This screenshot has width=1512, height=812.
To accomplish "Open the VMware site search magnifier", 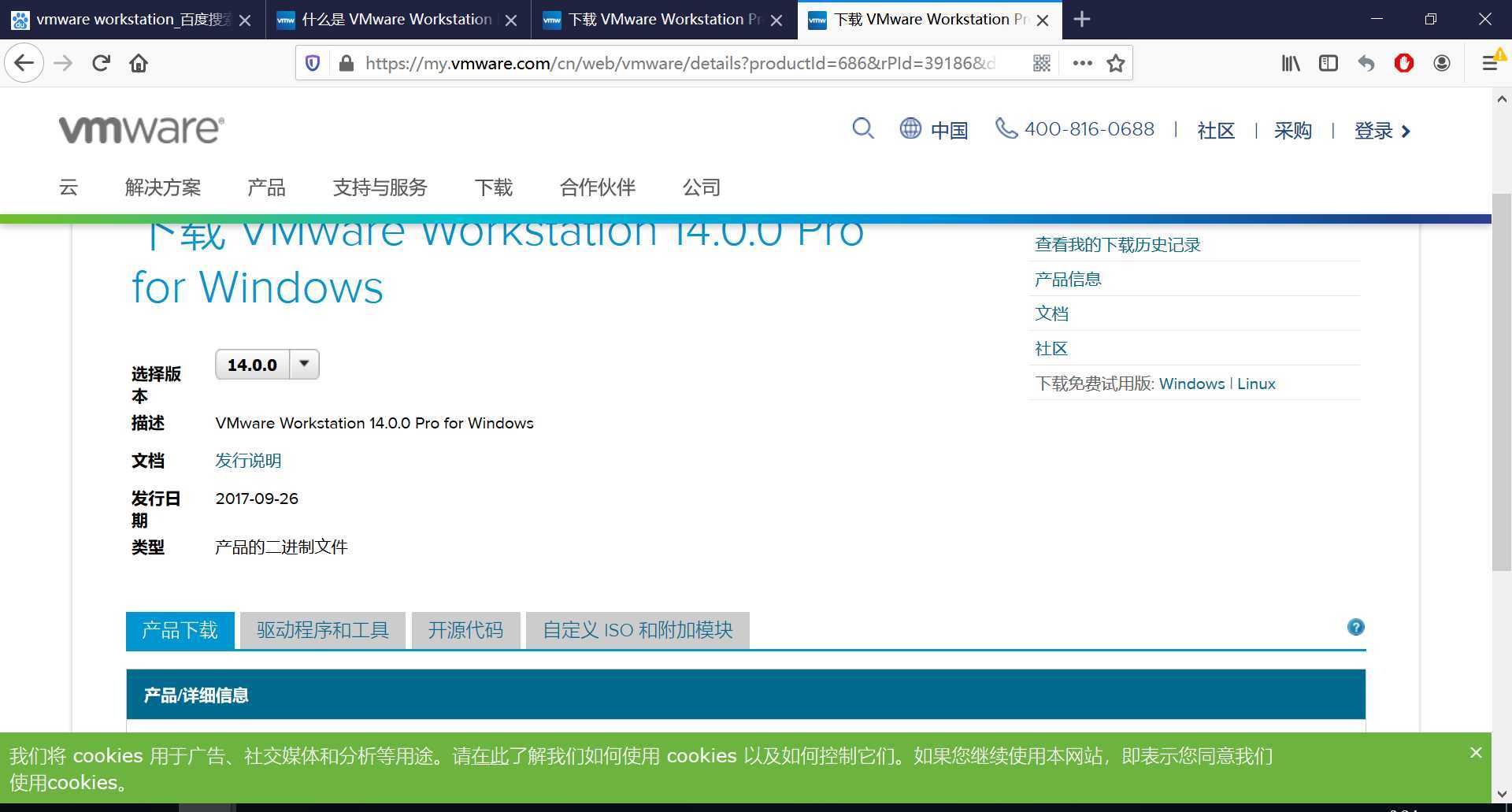I will click(863, 128).
